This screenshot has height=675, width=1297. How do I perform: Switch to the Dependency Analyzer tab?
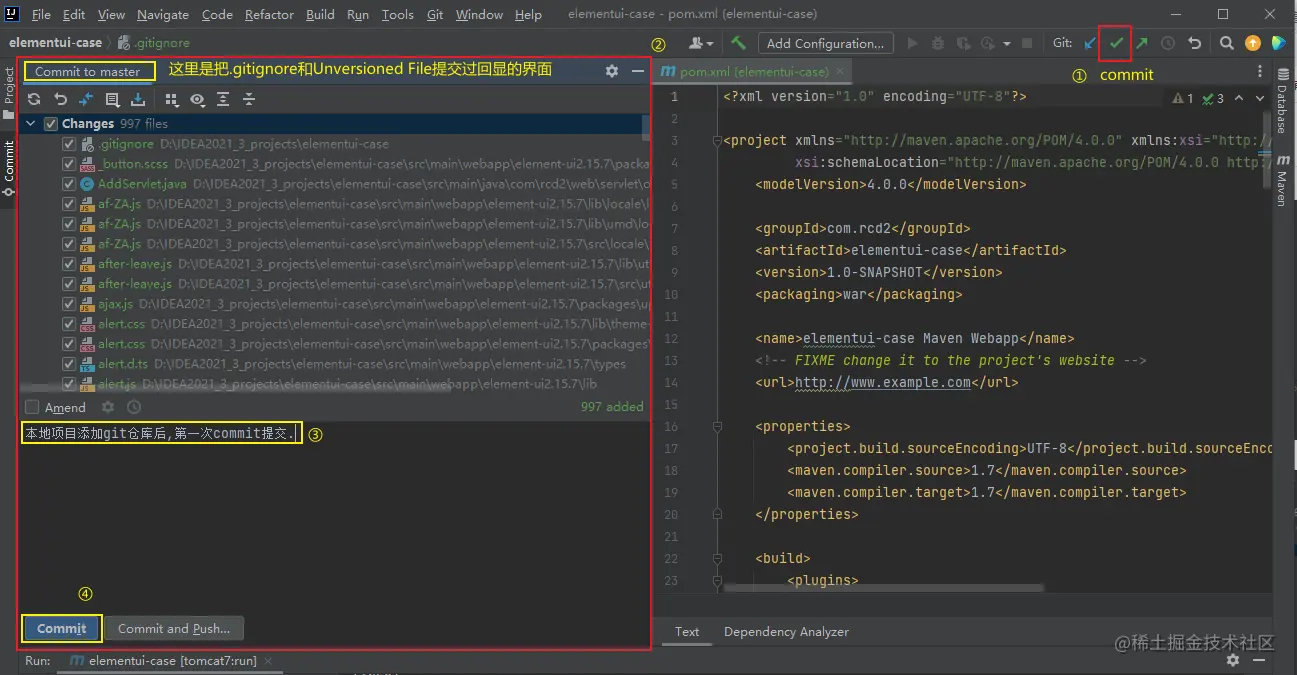[x=786, y=631]
